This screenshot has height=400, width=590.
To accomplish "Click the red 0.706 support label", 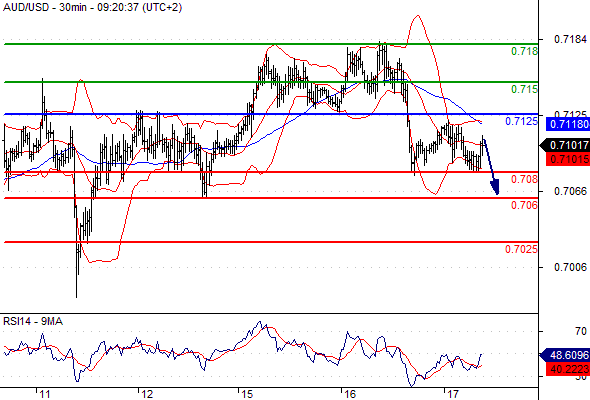I will click(x=524, y=205).
